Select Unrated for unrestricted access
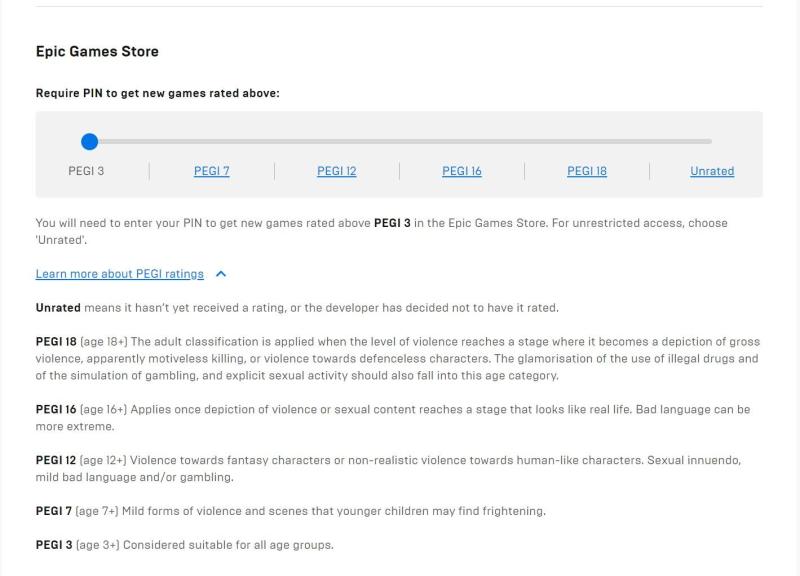 tap(712, 171)
